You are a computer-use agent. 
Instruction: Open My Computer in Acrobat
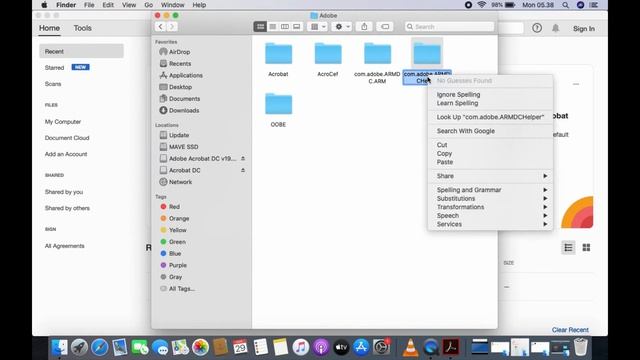click(x=63, y=122)
